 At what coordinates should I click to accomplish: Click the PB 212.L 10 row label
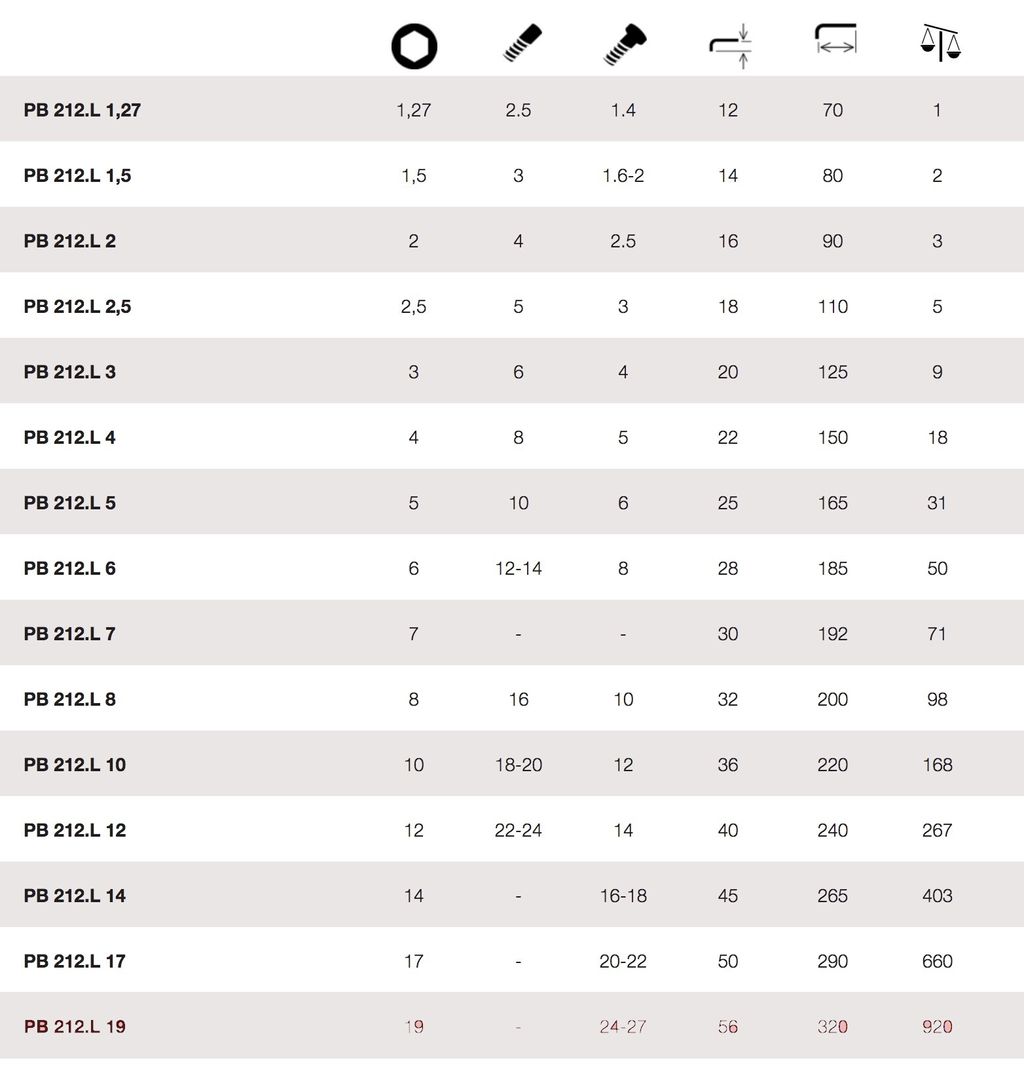tap(75, 765)
